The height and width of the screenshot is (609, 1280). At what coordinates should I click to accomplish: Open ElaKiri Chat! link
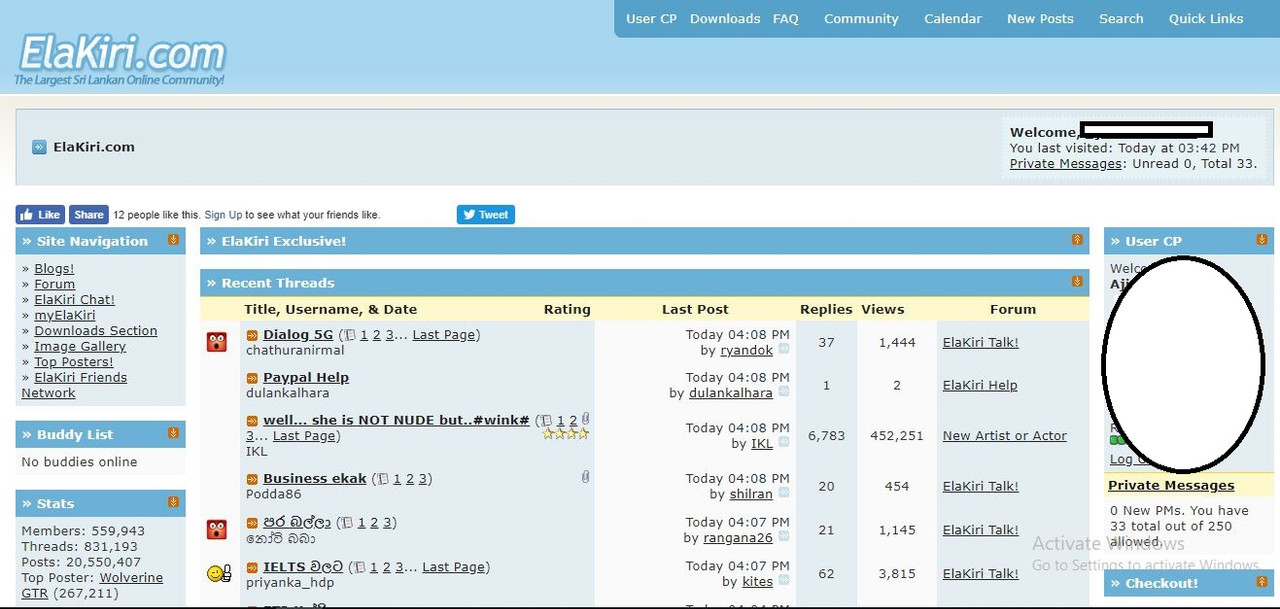pos(75,300)
